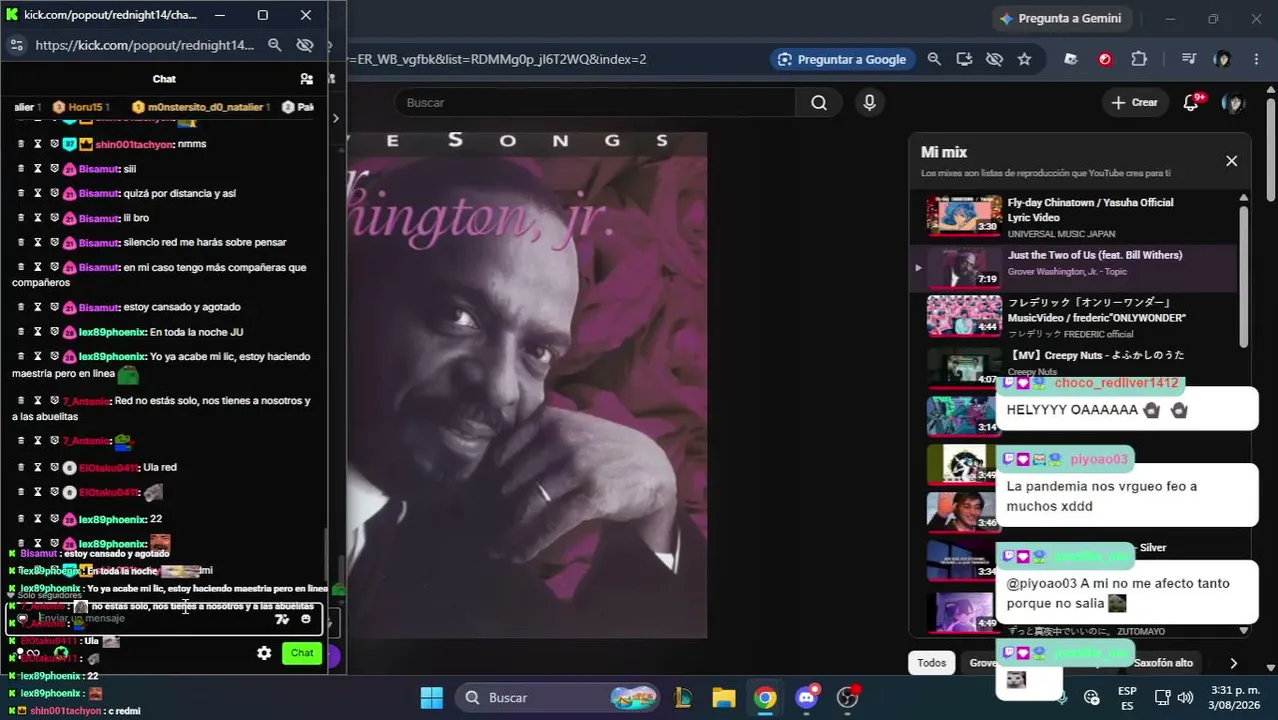Viewport: 1278px width, 720px height.
Task: Click the Mi mix playlist scrollbar
Action: pos(1244,275)
